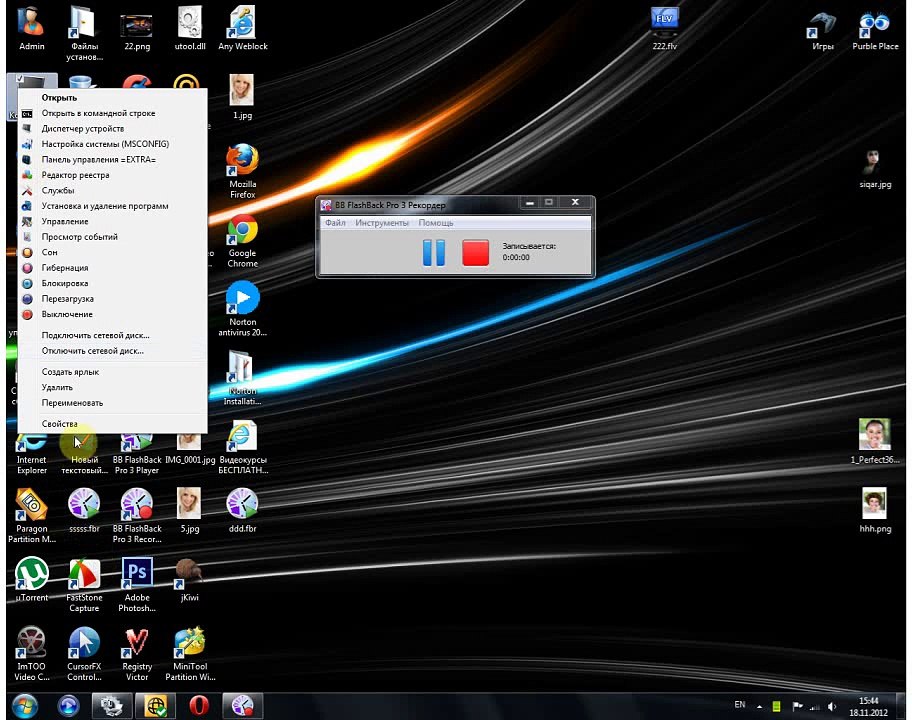Select Управление in the context menu
Image resolution: width=912 pixels, height=720 pixels.
112,222
